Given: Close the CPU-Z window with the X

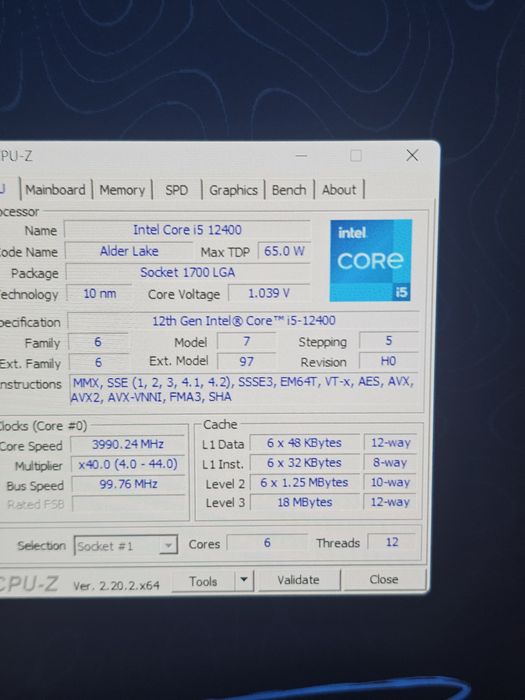Looking at the screenshot, I should 412,155.
